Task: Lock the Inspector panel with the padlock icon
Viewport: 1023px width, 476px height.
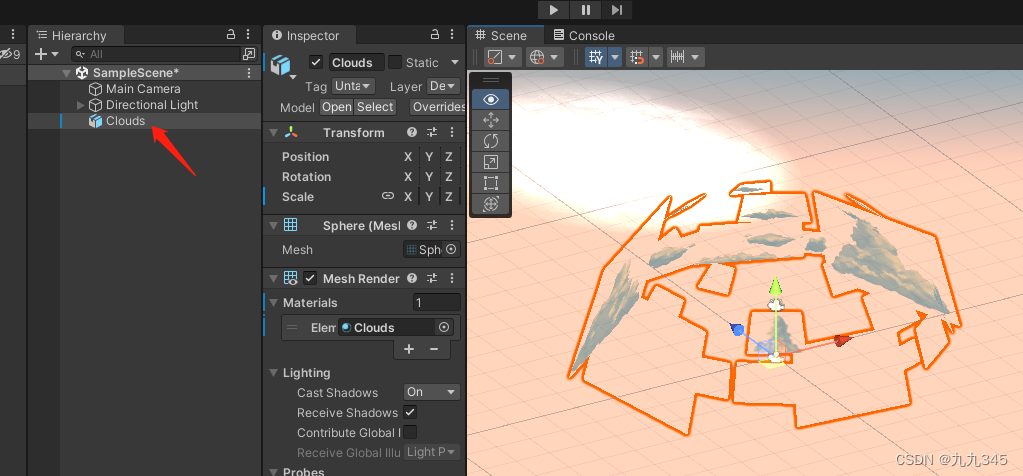Action: 435,35
